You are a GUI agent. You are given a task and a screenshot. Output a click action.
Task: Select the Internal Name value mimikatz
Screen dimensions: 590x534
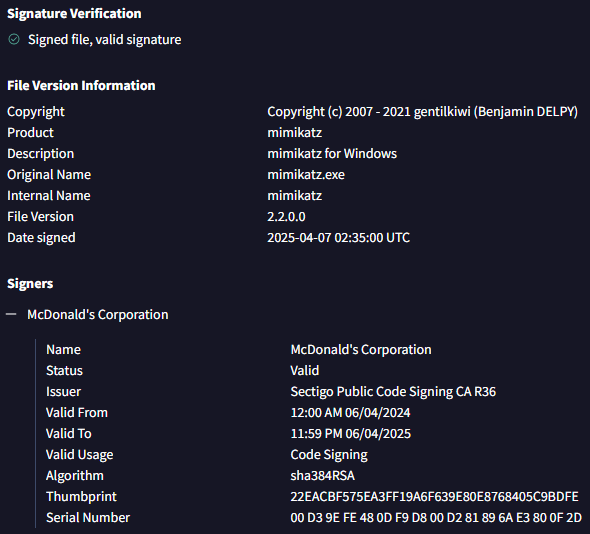[x=295, y=196]
